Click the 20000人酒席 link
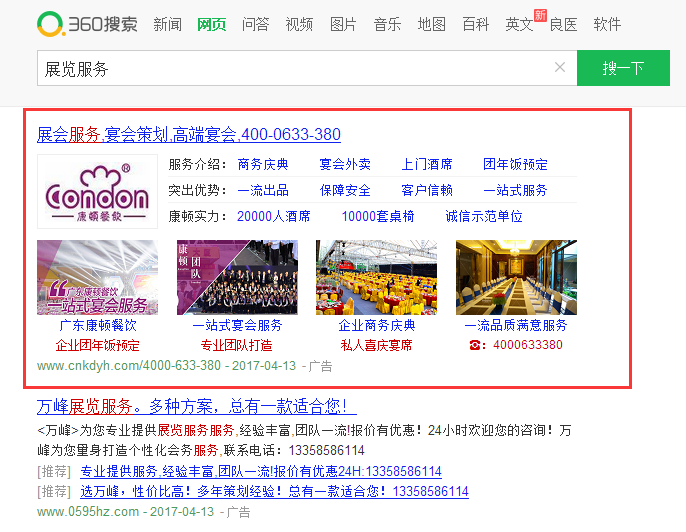This screenshot has height=532, width=686. point(273,216)
